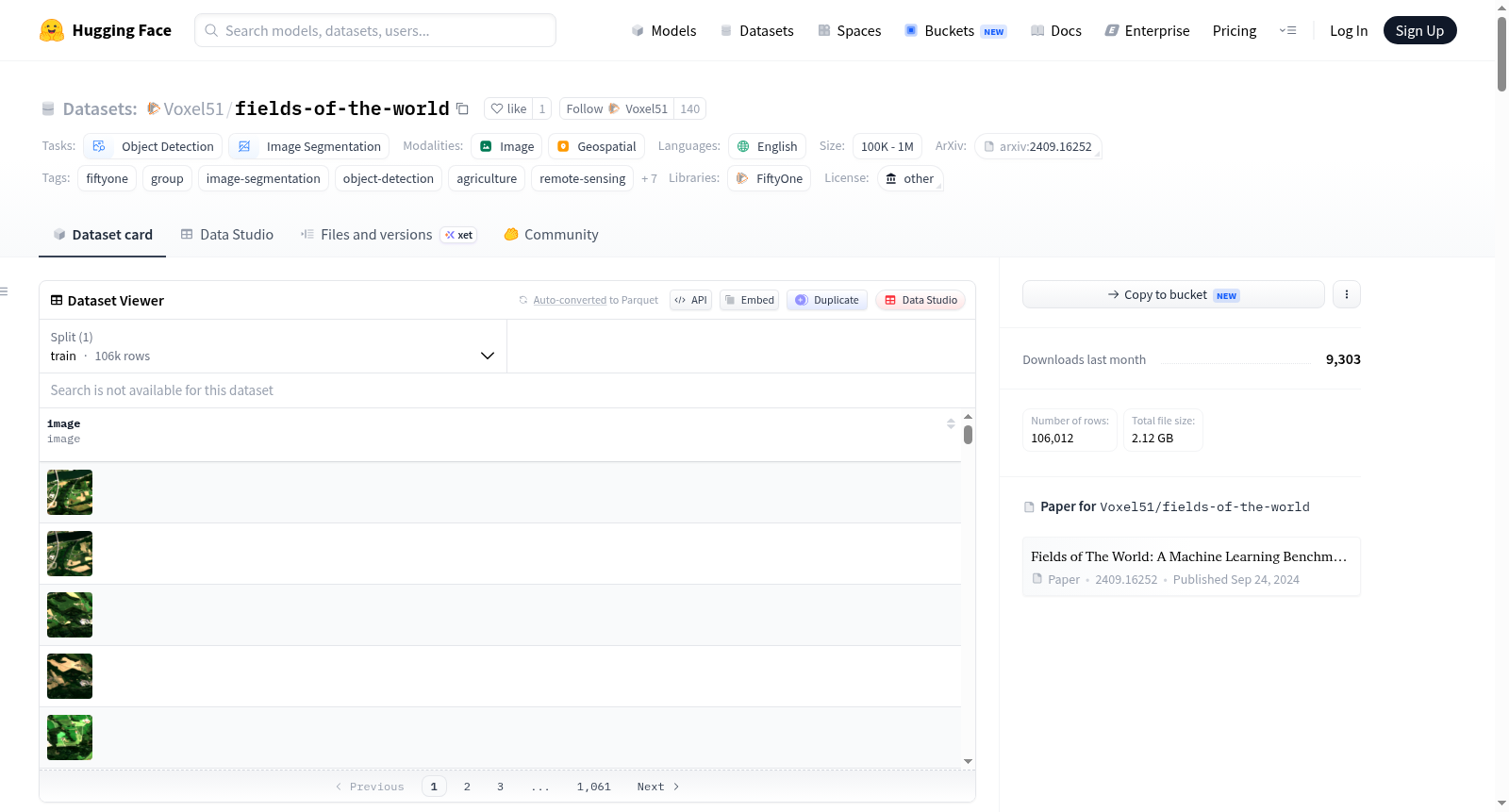Open Buckets in the top navigation

point(955,30)
